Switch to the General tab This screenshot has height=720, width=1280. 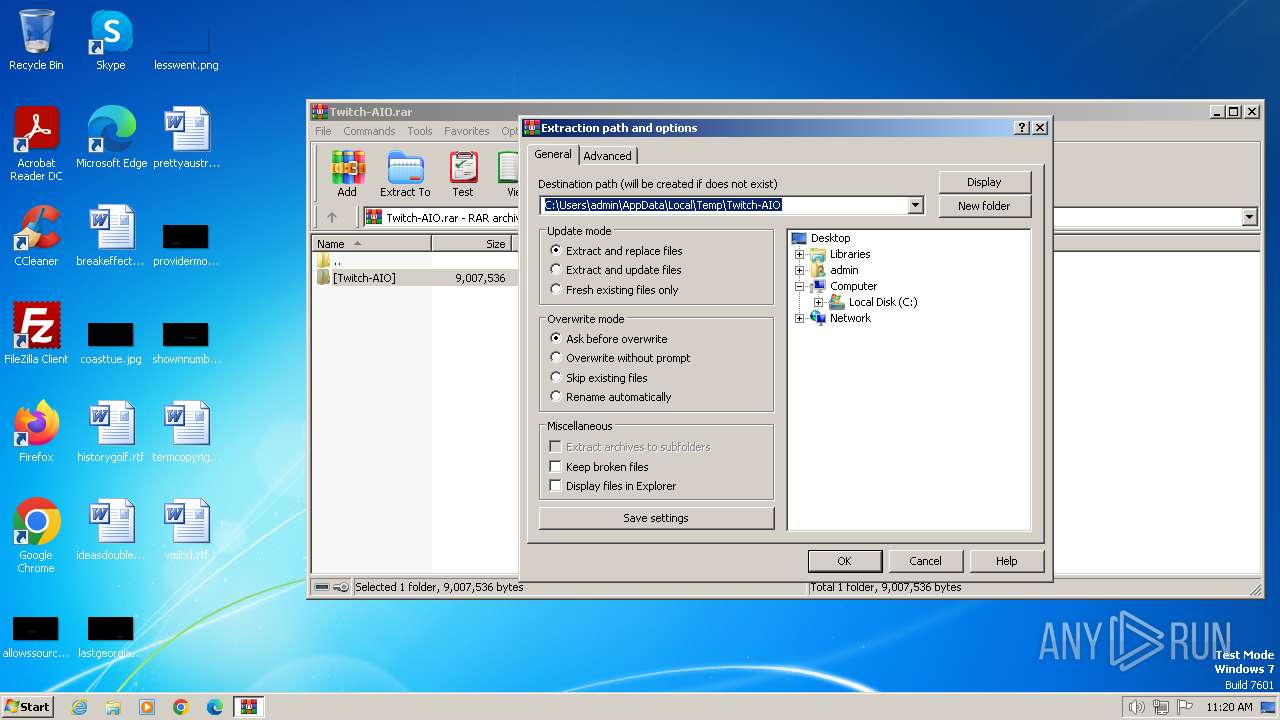coord(553,154)
